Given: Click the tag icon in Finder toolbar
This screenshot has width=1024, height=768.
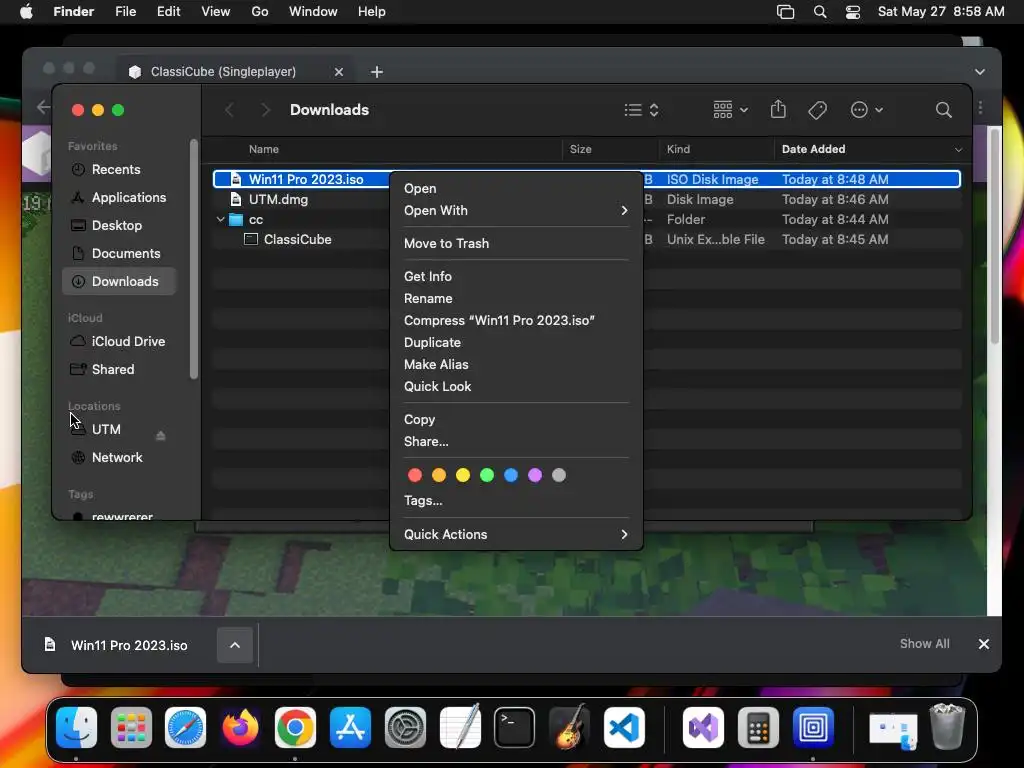Looking at the screenshot, I should tap(818, 110).
